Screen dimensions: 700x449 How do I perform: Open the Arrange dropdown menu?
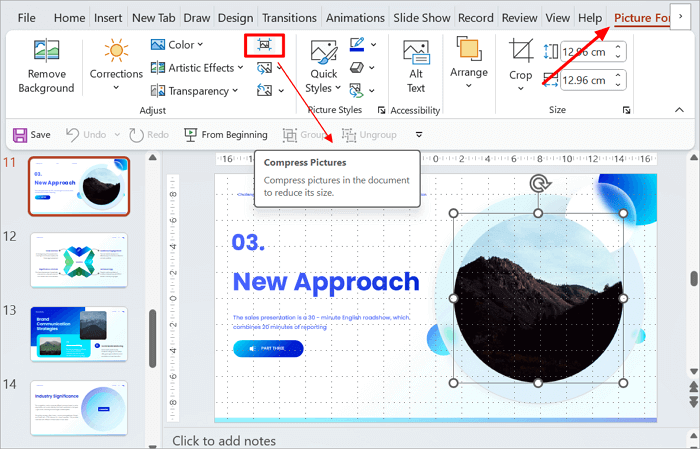click(x=468, y=63)
